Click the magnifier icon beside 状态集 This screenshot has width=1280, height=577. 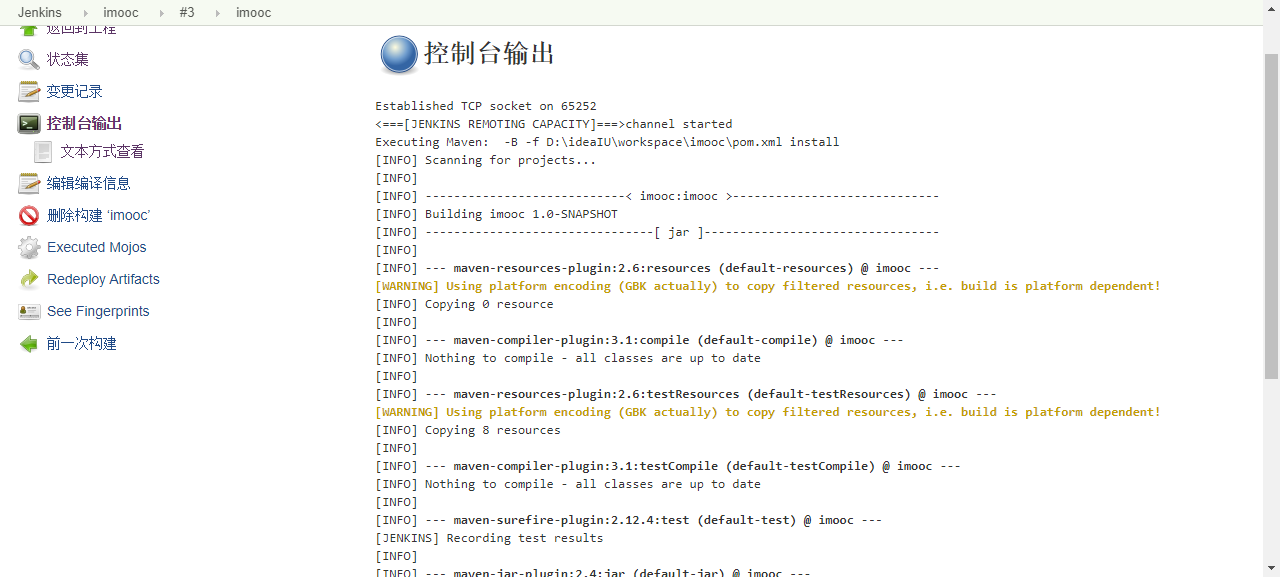click(29, 59)
